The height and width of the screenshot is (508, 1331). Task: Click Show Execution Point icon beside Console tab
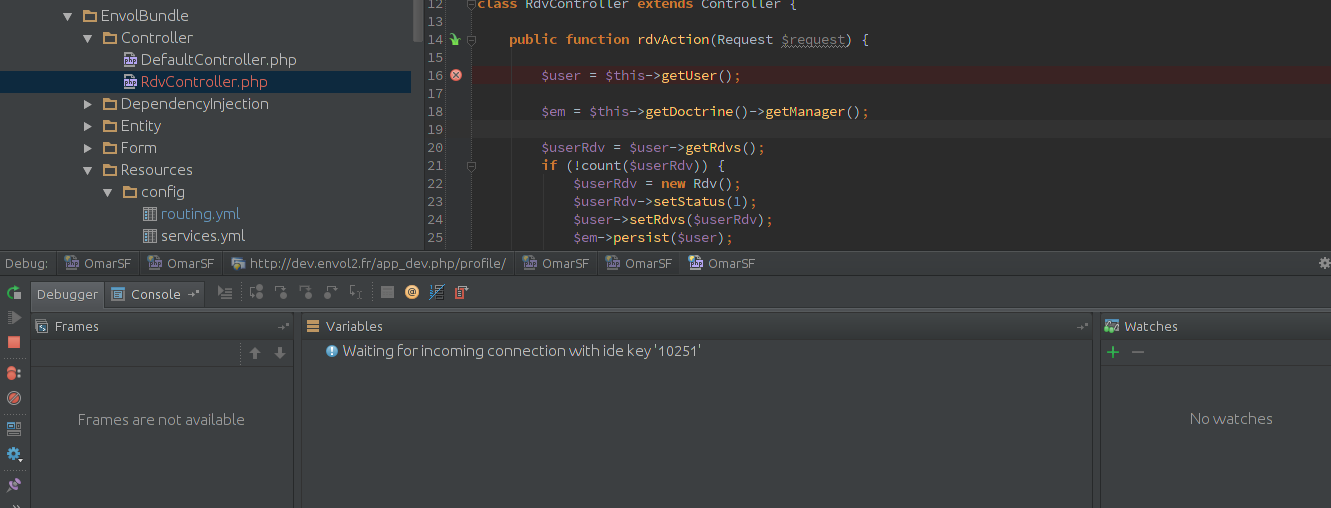(x=225, y=292)
